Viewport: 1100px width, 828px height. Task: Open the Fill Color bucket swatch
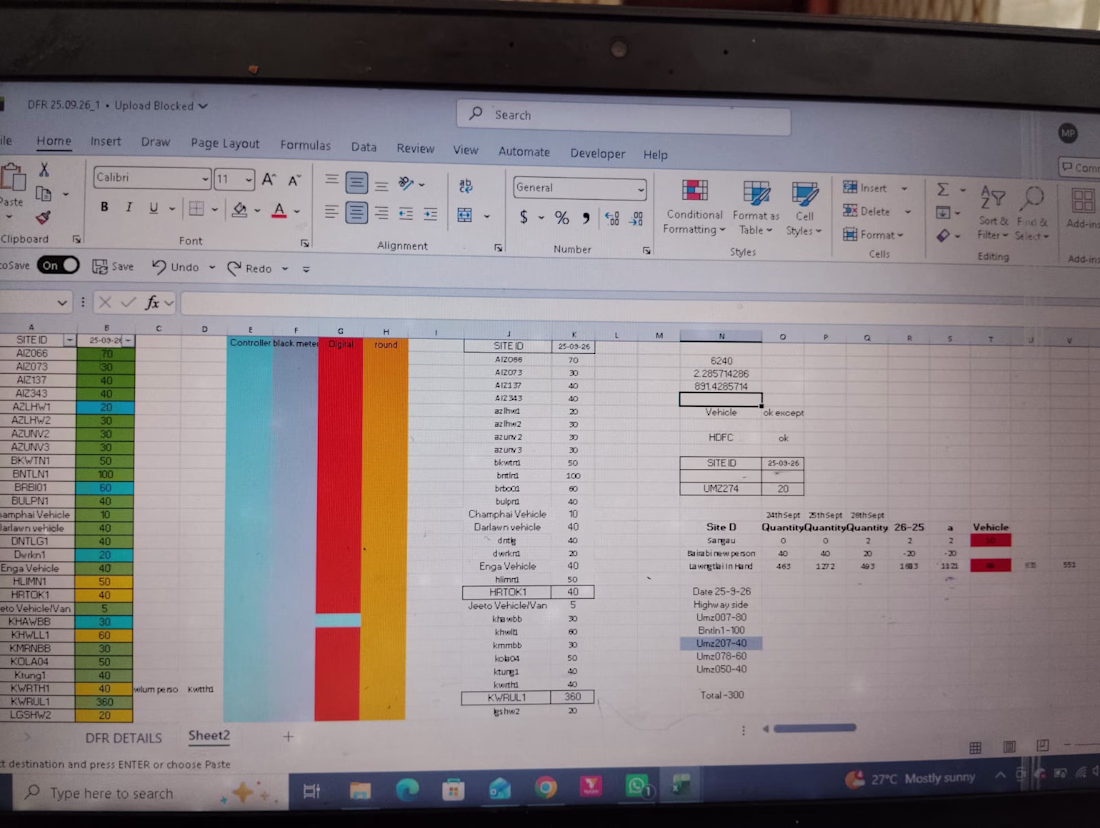[240, 209]
